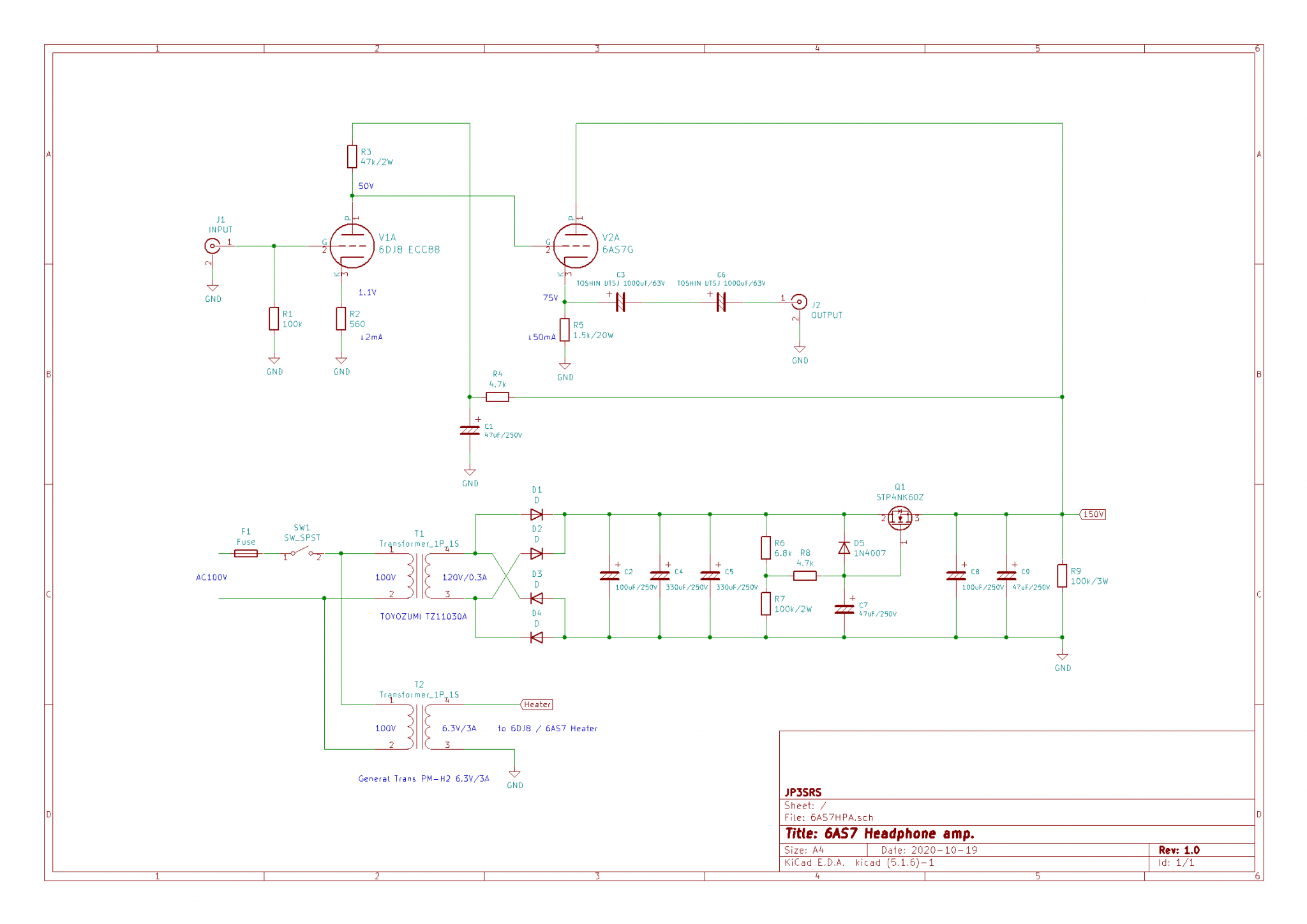
Task: Select the D5 1N4007 diode
Action: pos(844,548)
